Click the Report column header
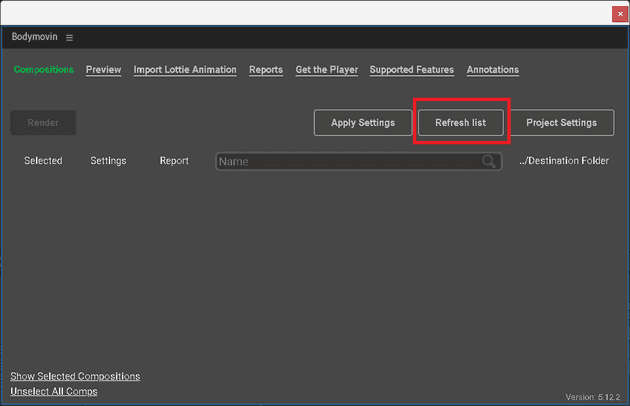 pyautogui.click(x=174, y=161)
